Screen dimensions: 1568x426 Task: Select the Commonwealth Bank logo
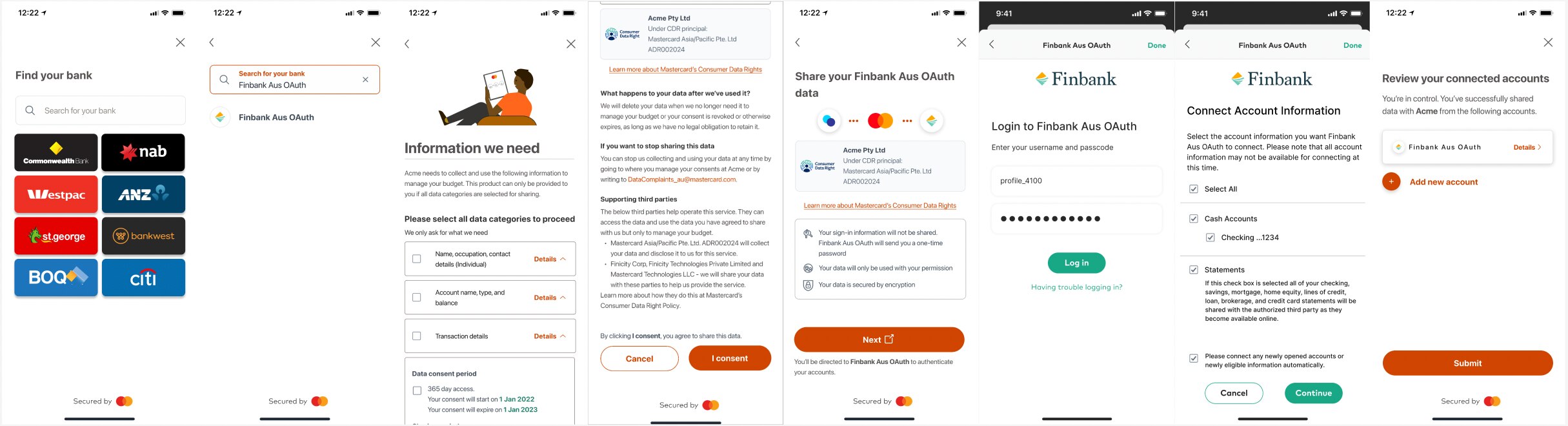pyautogui.click(x=55, y=152)
